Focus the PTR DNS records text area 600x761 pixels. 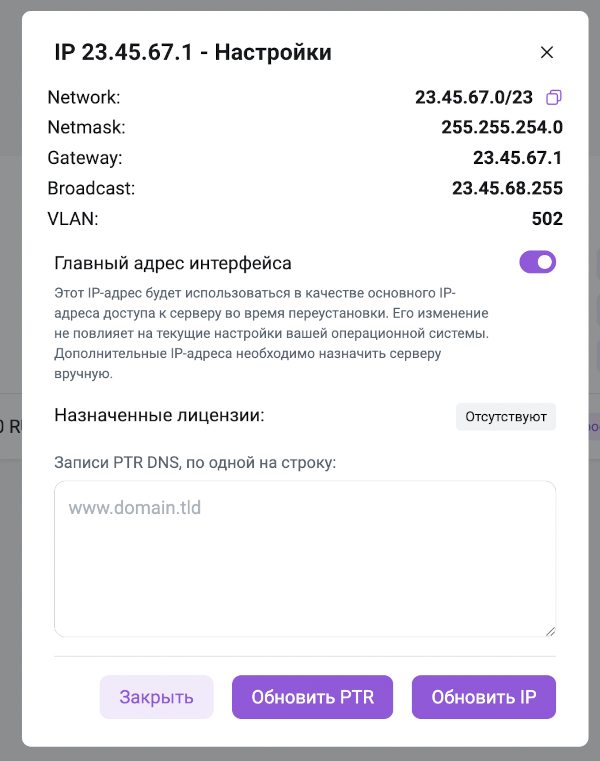click(305, 559)
